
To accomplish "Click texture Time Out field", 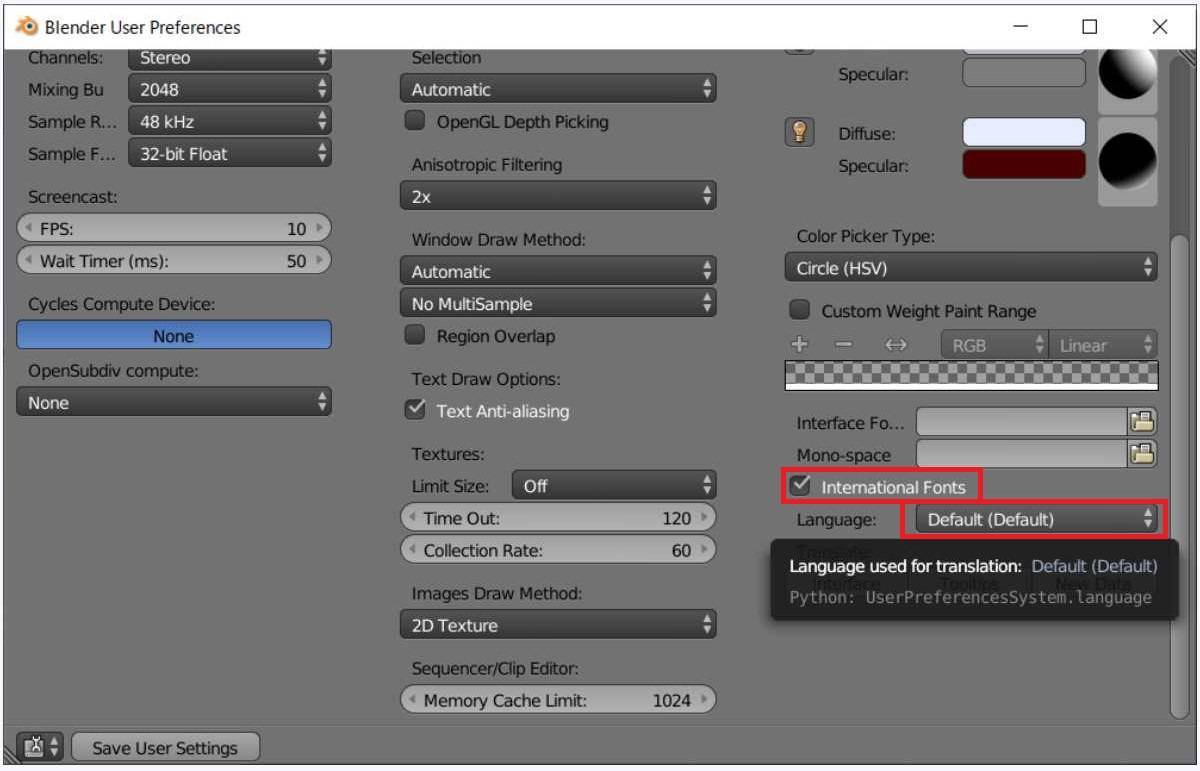I will coord(558,517).
